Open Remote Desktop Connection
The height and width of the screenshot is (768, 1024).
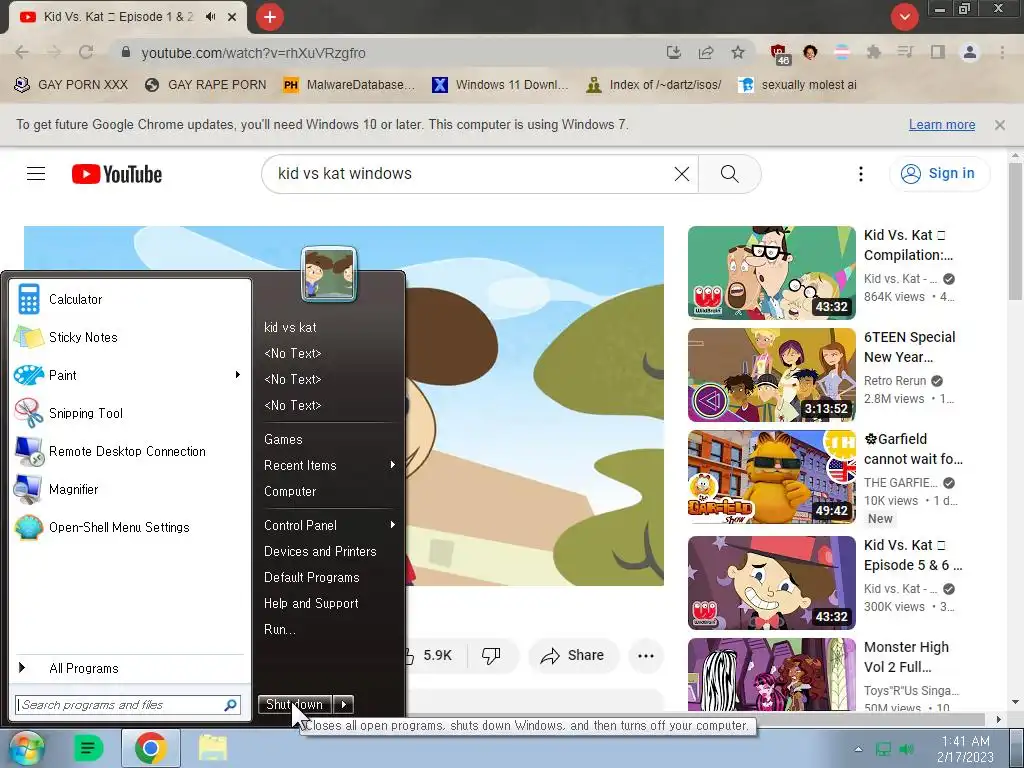click(129, 451)
